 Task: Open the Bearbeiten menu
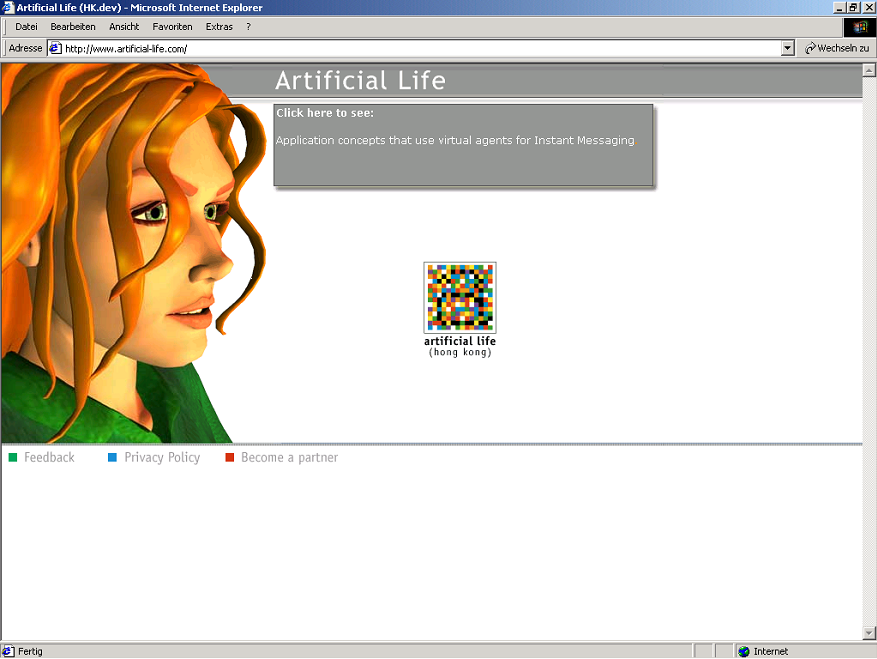[x=73, y=27]
